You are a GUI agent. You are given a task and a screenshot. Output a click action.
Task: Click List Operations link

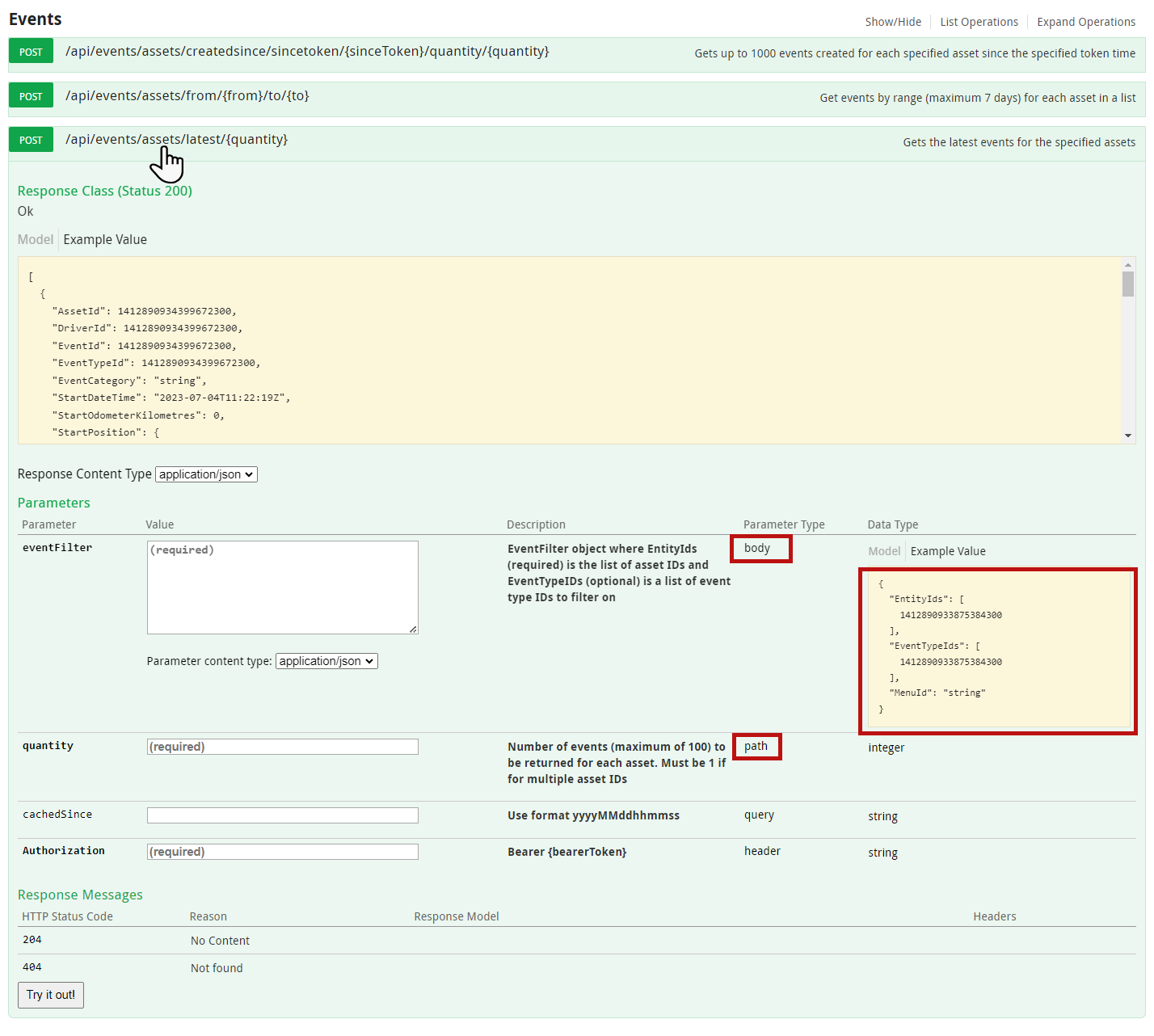click(x=979, y=22)
